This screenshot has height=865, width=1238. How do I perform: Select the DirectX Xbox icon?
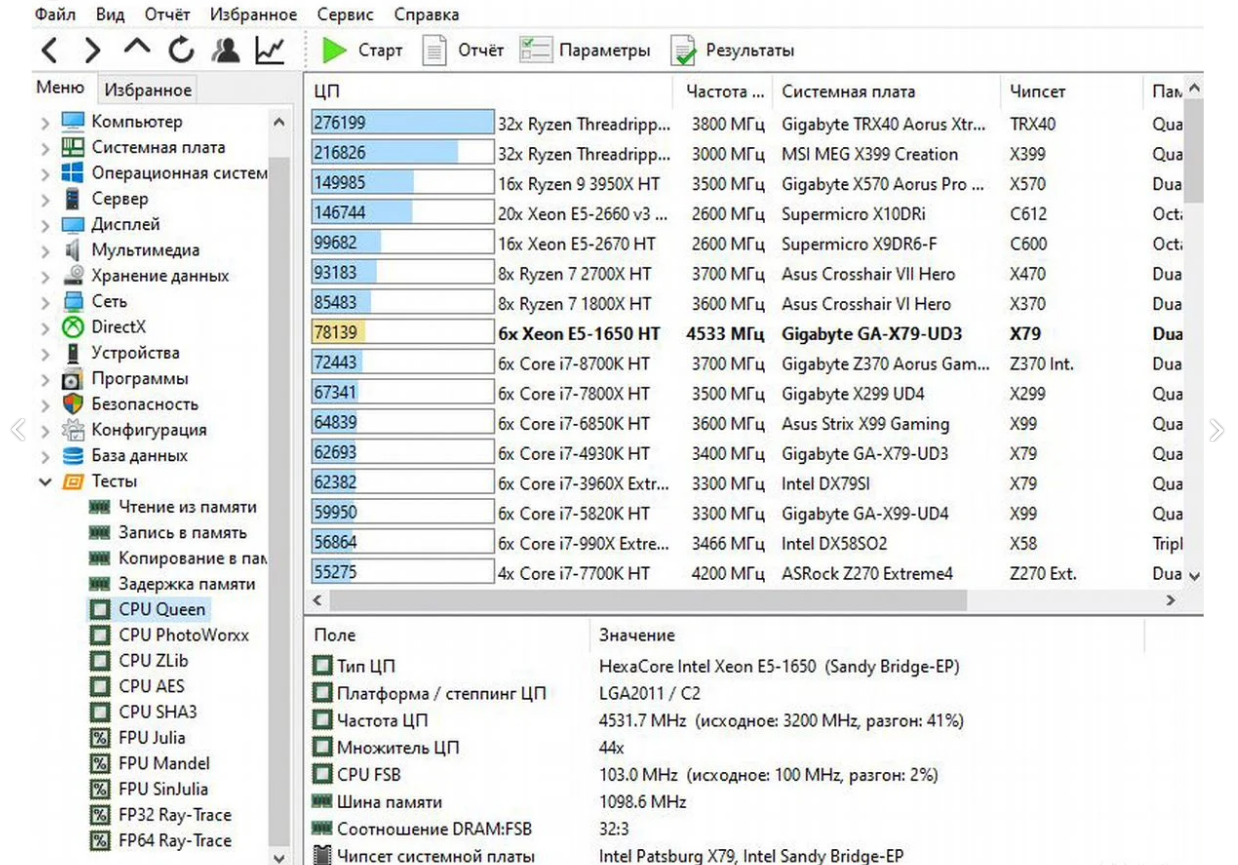coord(73,327)
